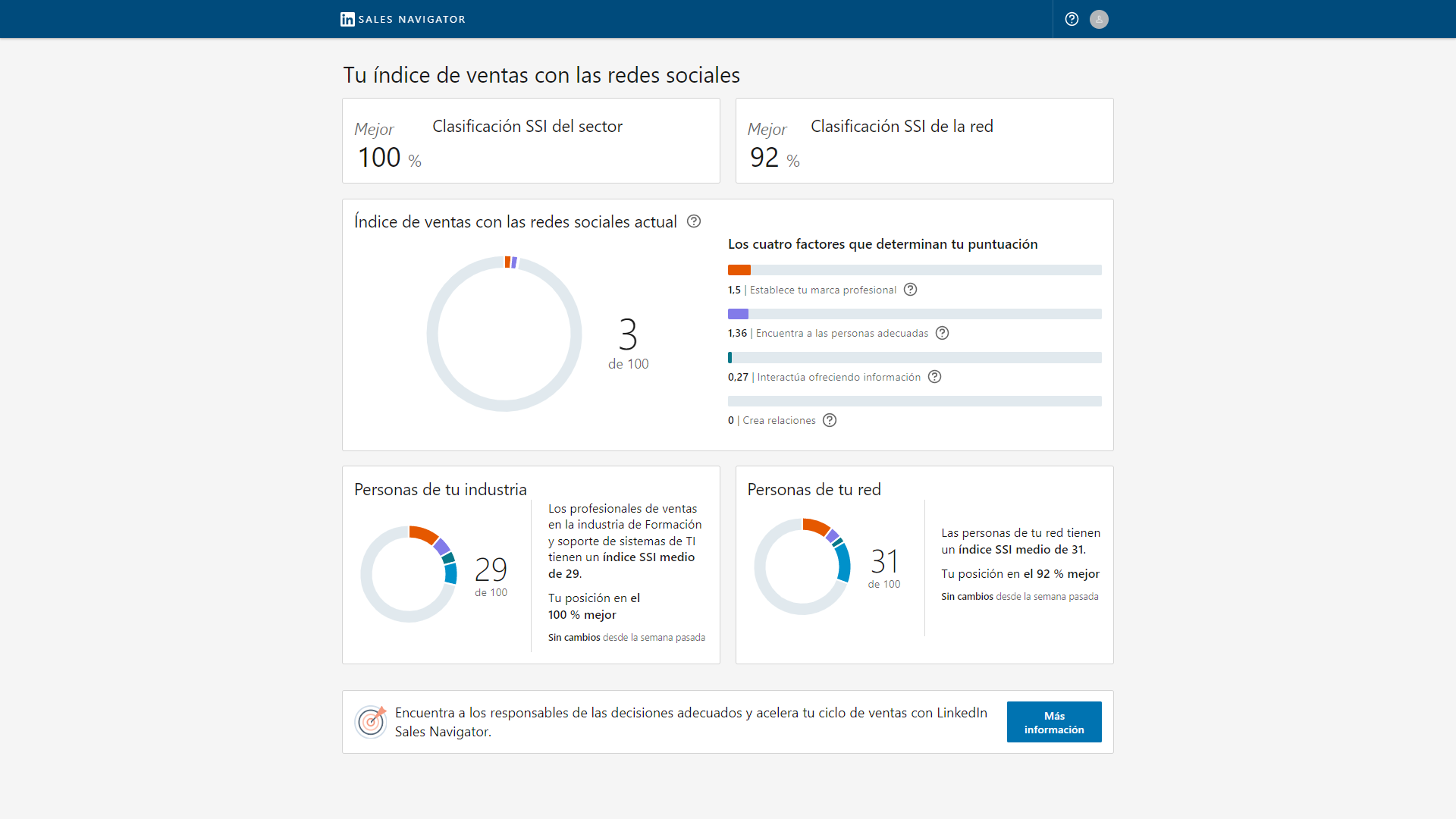Click the network average score 31

[884, 562]
